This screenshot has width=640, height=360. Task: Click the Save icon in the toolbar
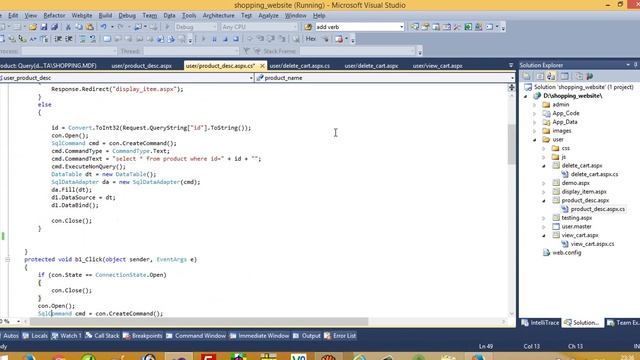click(44, 27)
